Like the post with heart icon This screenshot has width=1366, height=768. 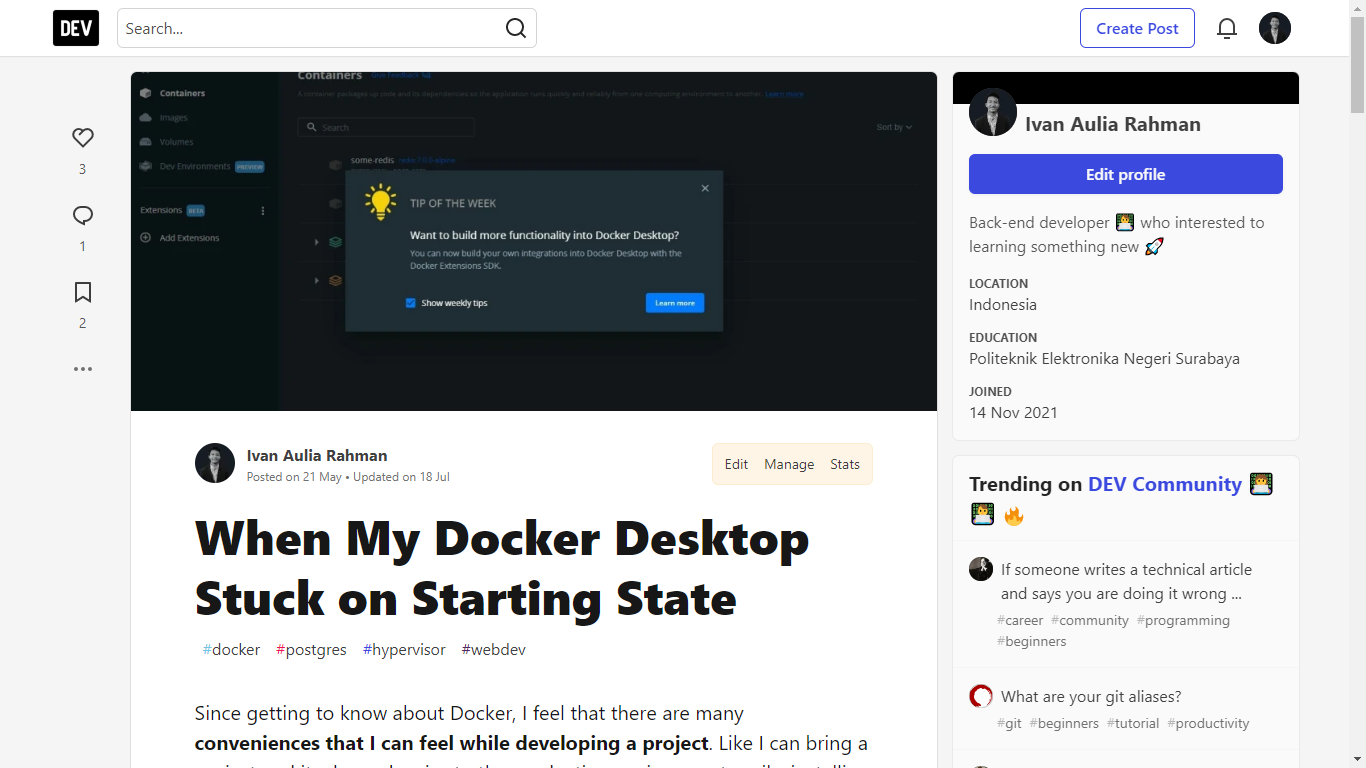83,138
